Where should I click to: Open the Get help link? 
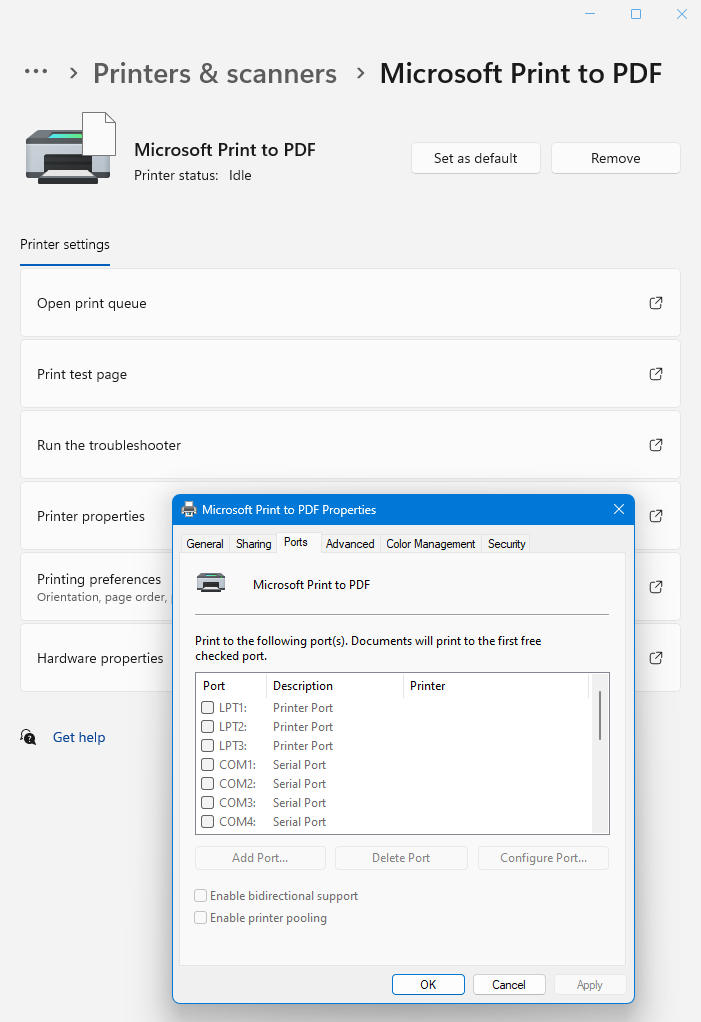(x=79, y=737)
